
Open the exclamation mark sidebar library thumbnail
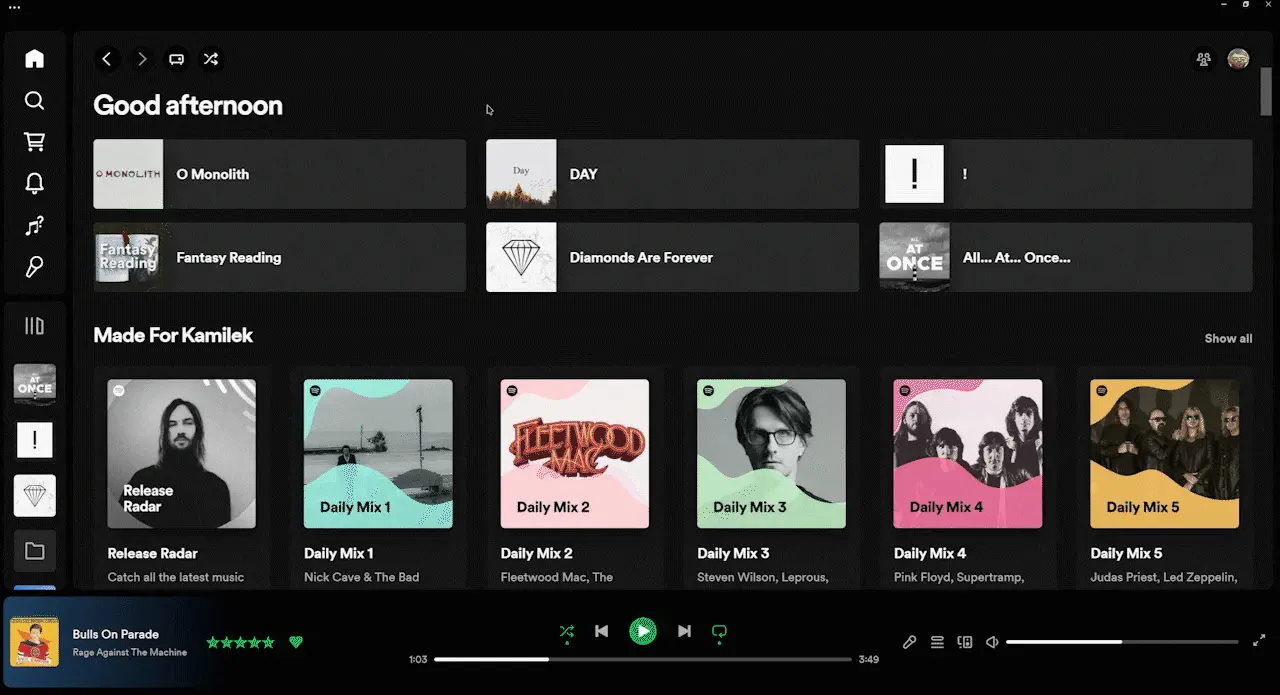pyautogui.click(x=35, y=440)
